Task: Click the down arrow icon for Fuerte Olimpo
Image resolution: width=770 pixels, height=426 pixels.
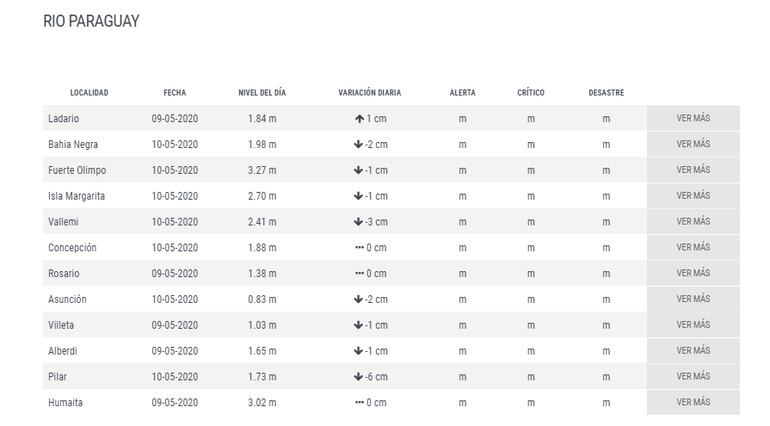Action: click(357, 171)
